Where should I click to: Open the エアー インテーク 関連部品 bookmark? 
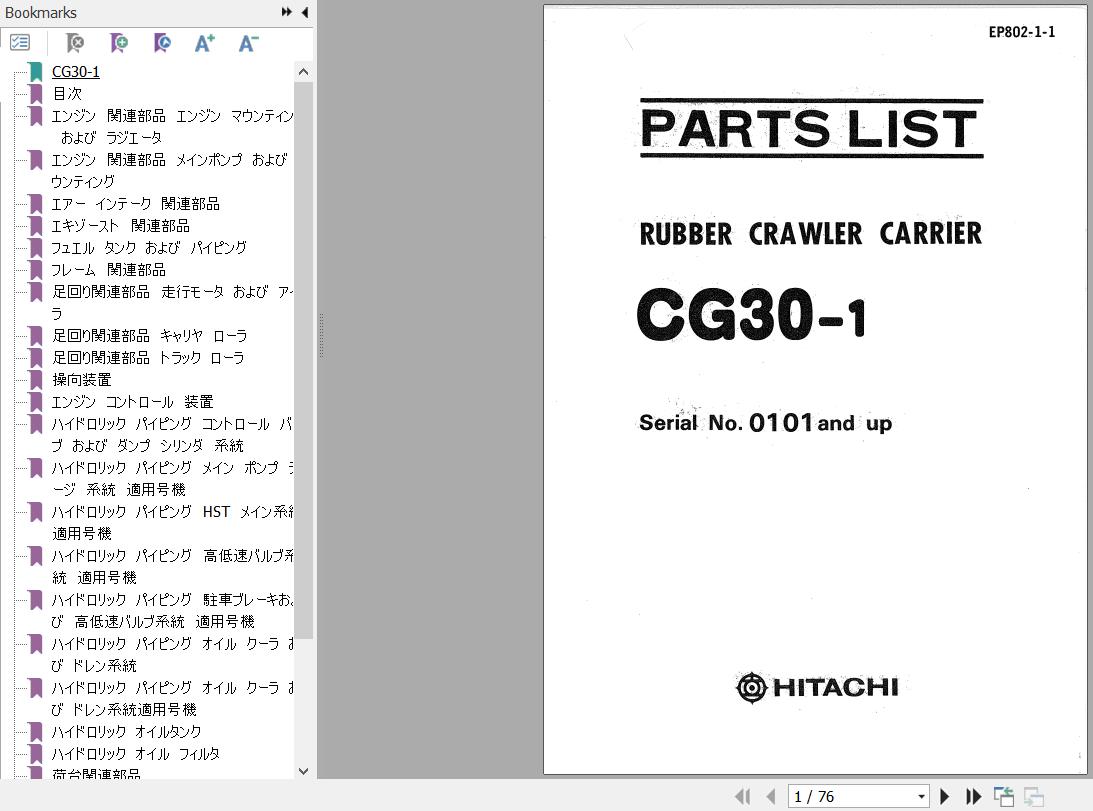[x=136, y=204]
